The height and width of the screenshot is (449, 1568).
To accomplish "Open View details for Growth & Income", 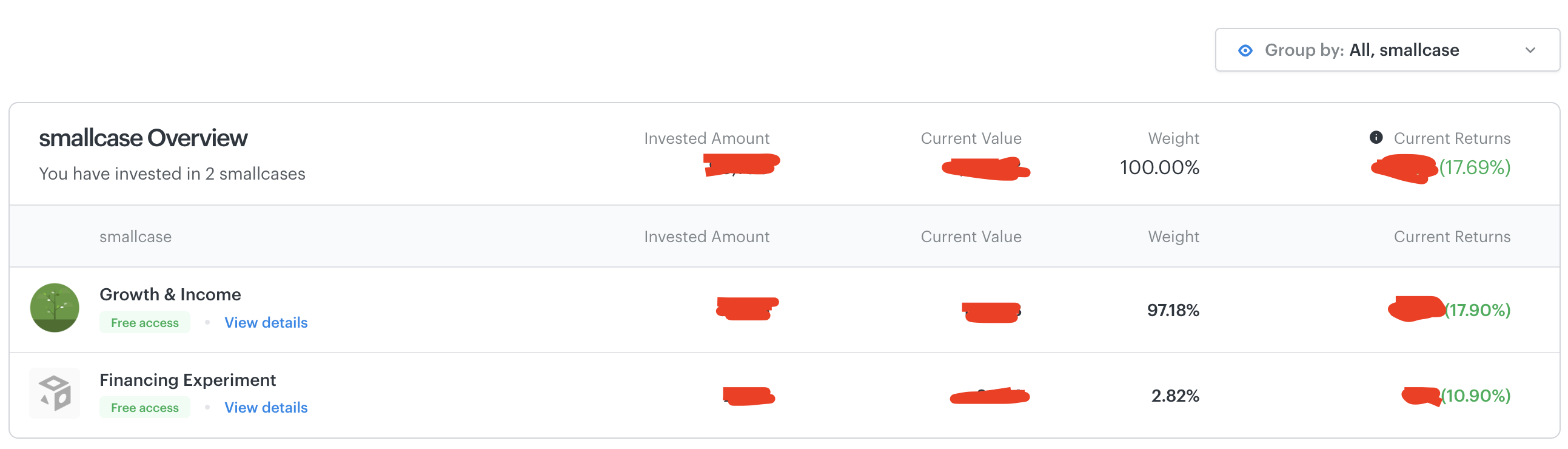I will [266, 322].
